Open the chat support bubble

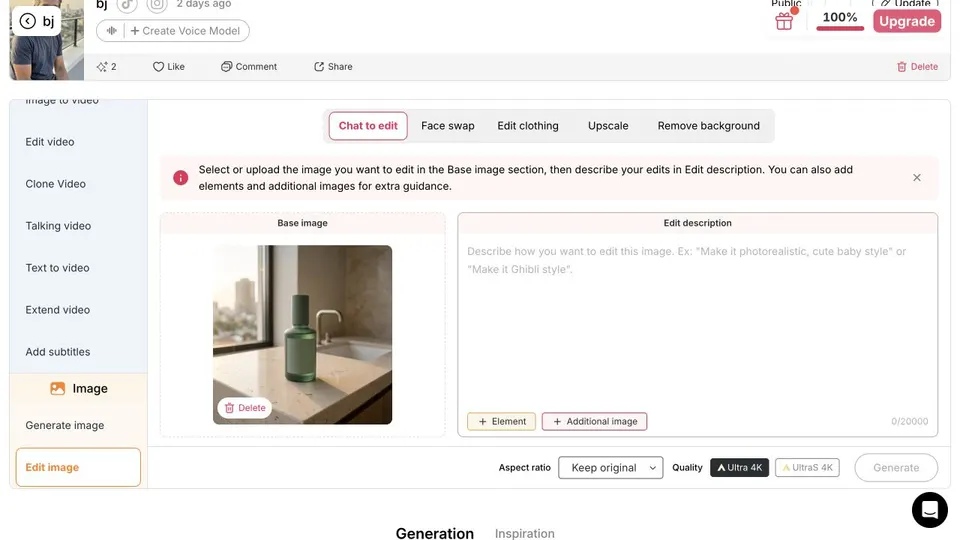pyautogui.click(x=929, y=509)
